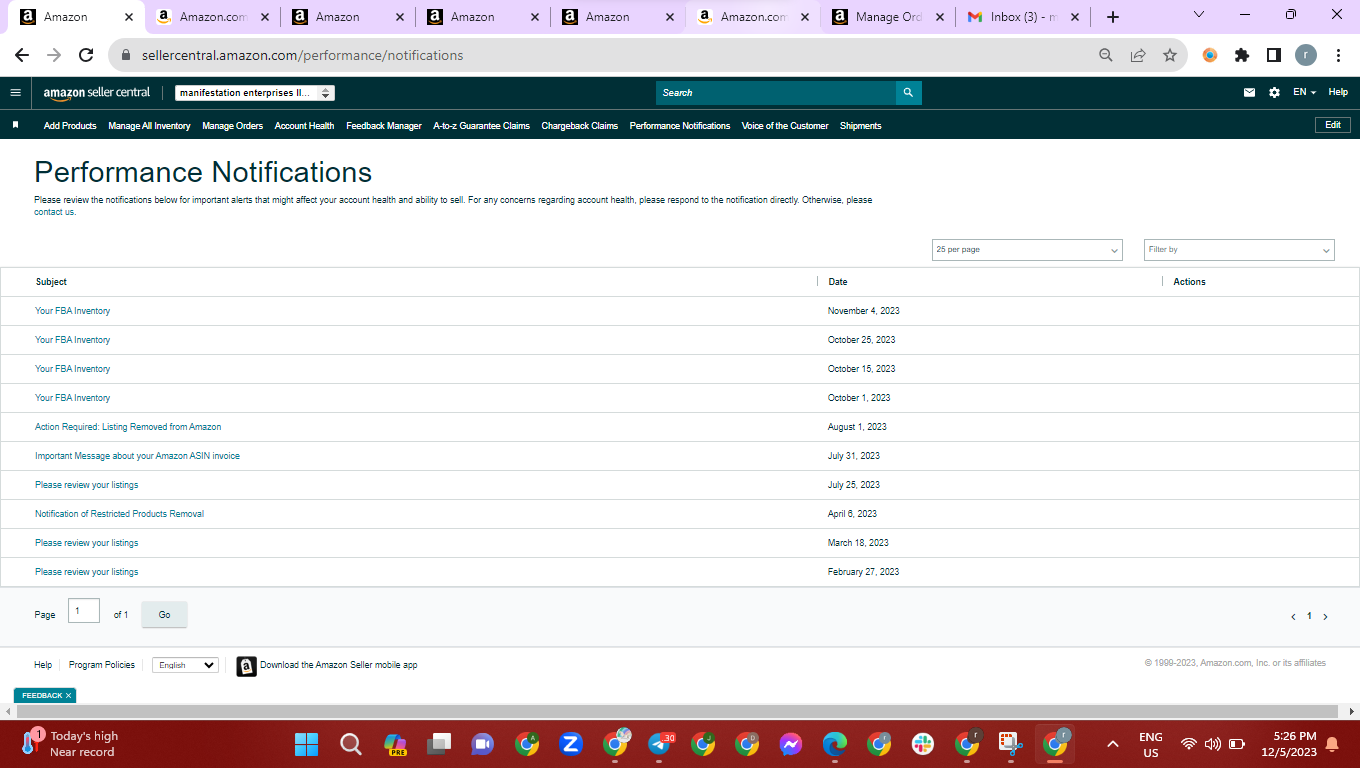Open Manage All Inventory

149,126
